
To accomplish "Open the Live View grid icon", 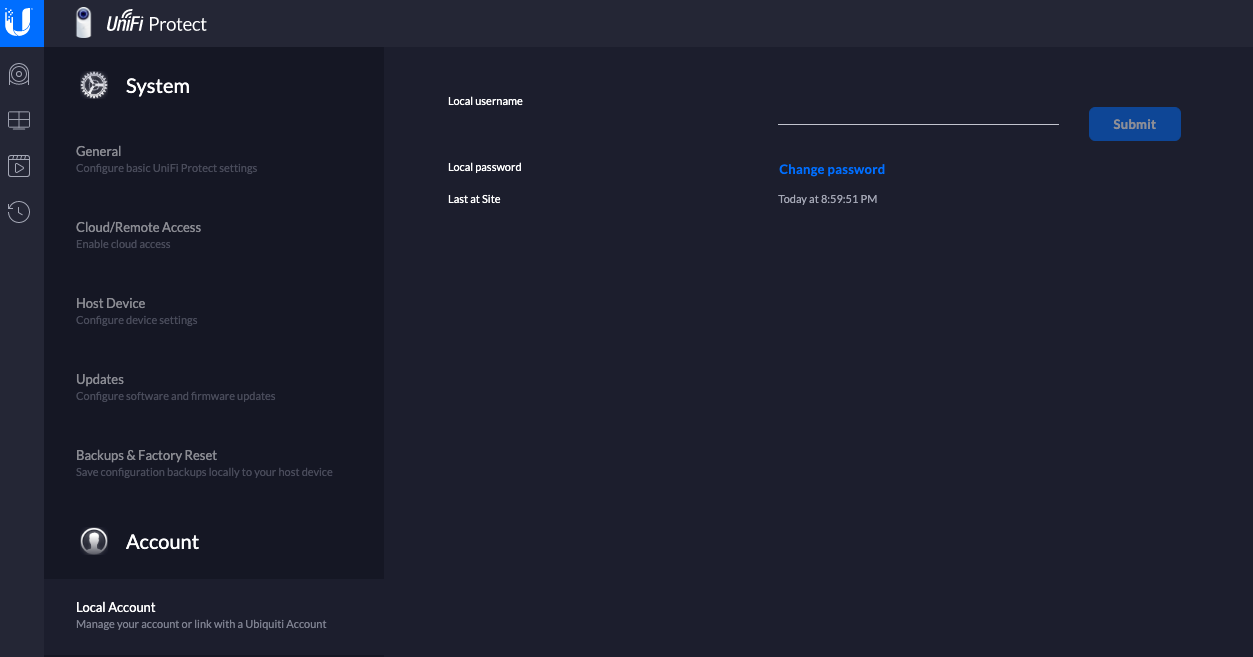I will point(19,120).
